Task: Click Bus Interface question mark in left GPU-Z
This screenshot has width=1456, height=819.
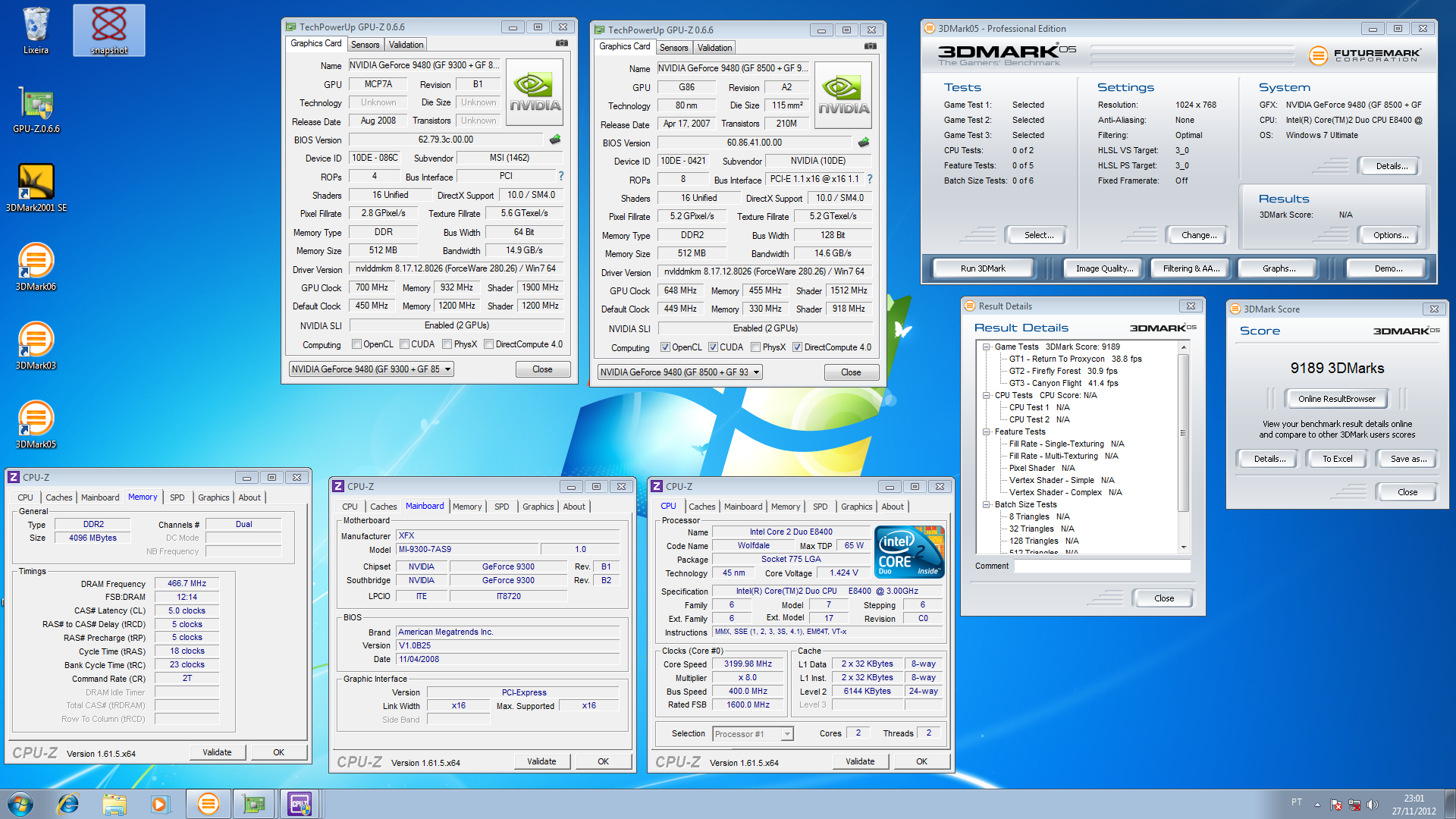Action: tap(561, 176)
